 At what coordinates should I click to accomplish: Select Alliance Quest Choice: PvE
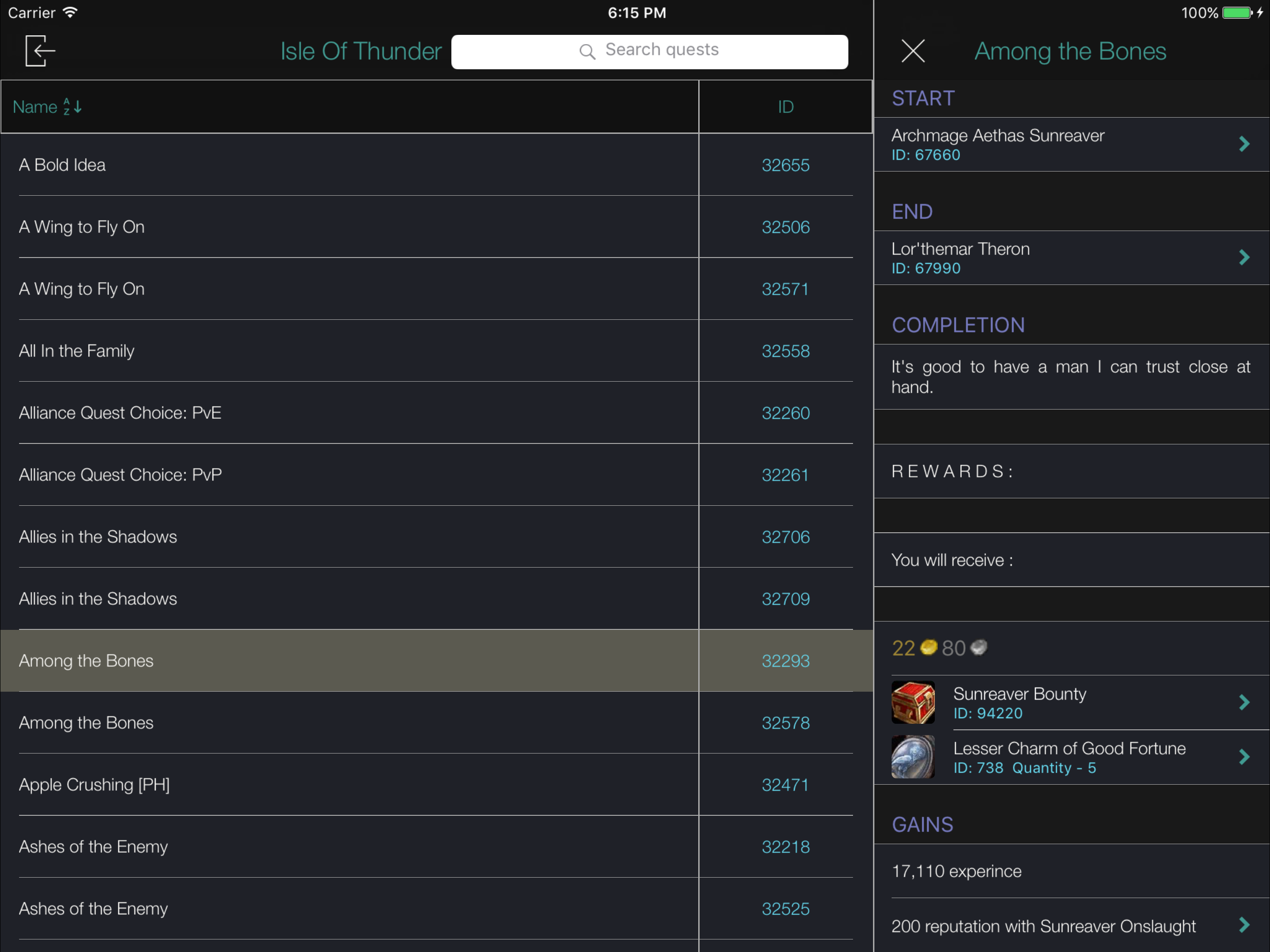pos(120,413)
